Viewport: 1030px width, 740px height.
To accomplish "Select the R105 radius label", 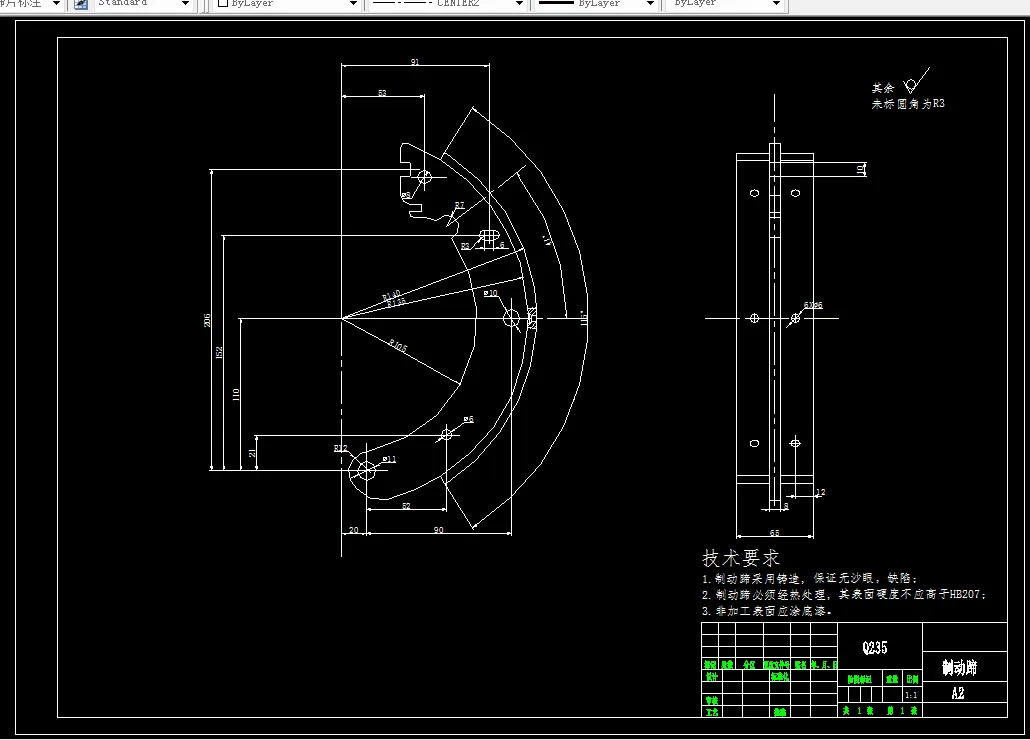I will pos(398,345).
